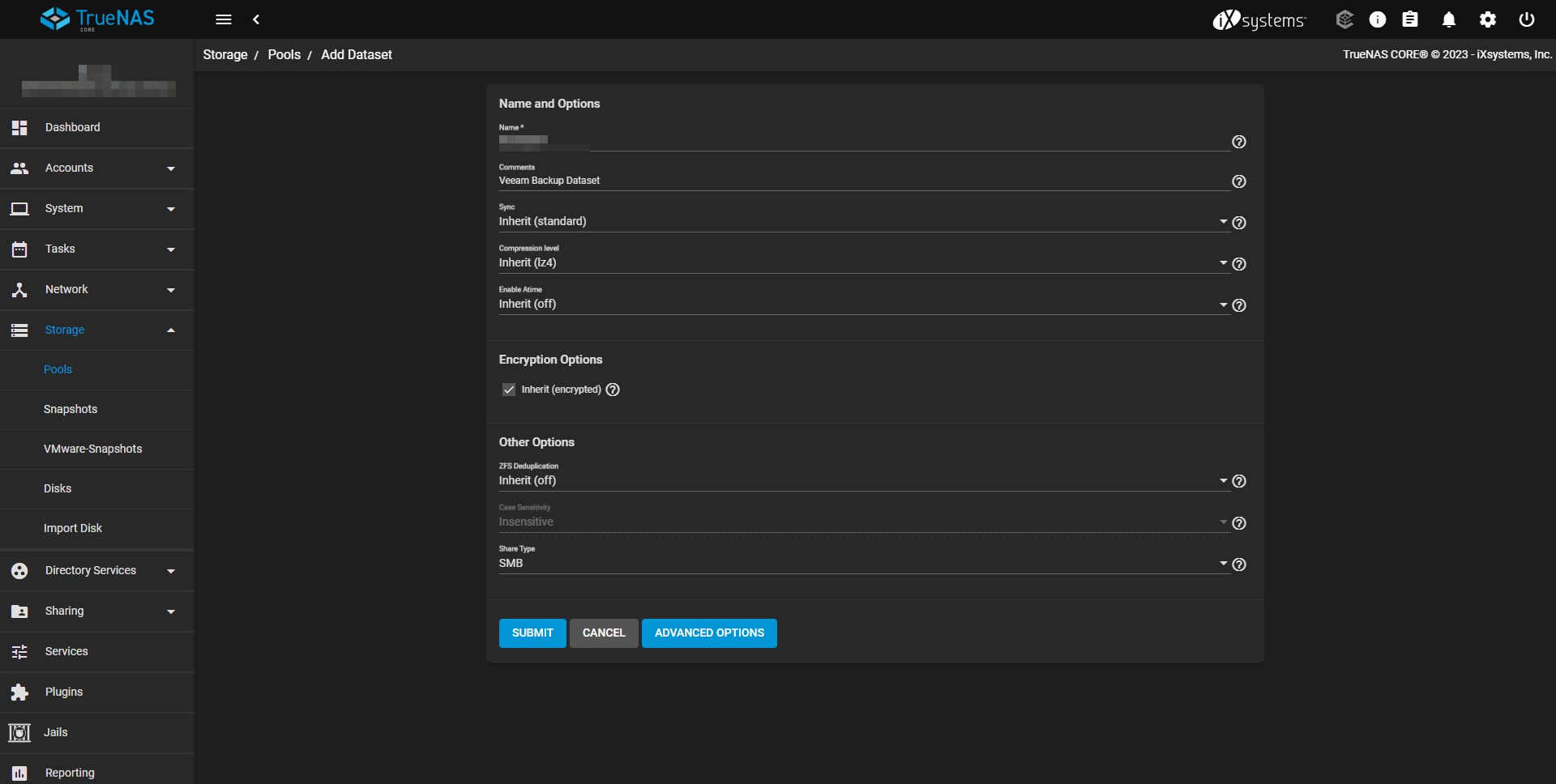Open the Compression level dropdown

point(863,263)
